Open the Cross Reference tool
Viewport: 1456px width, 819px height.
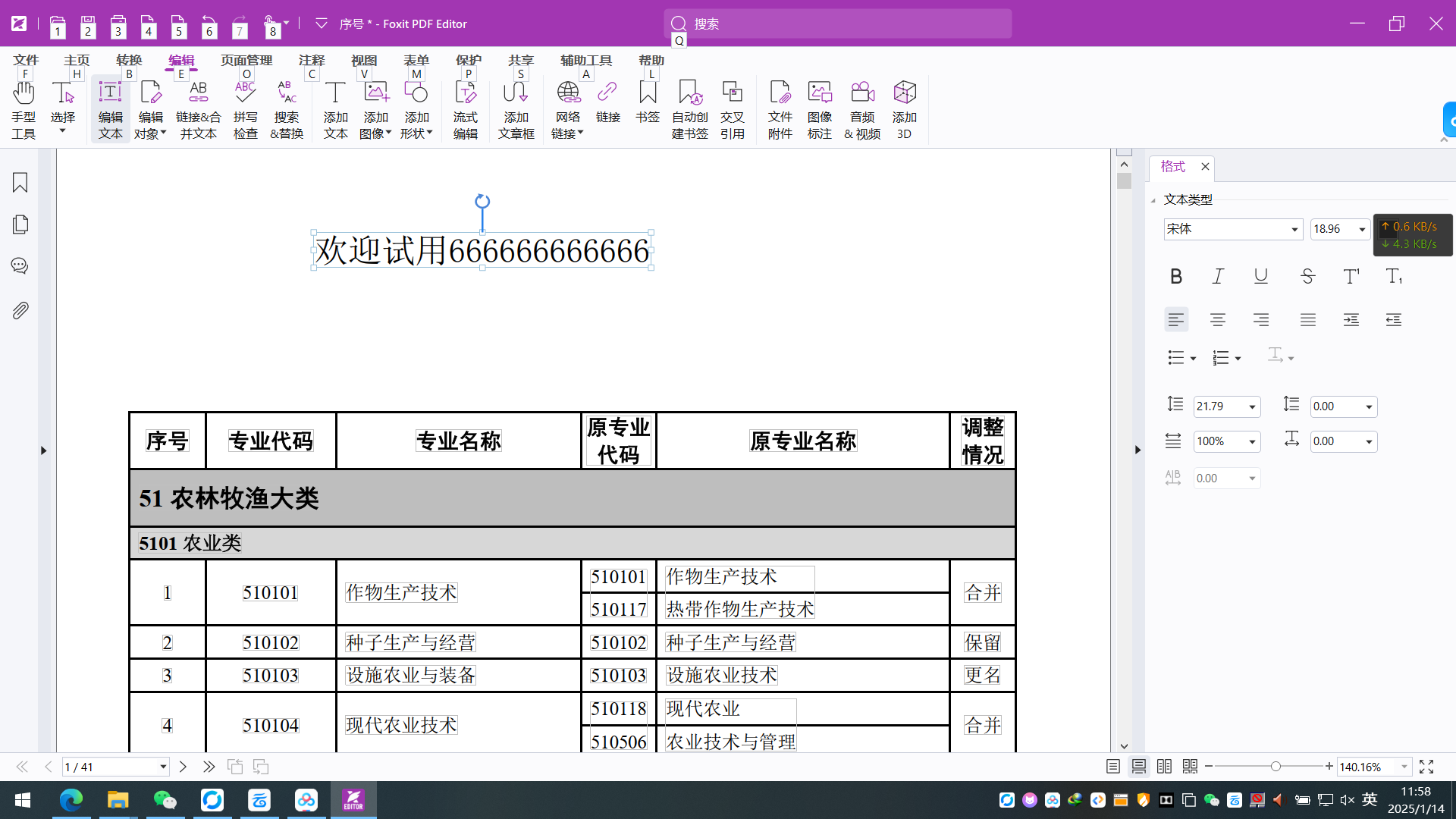pos(733,111)
